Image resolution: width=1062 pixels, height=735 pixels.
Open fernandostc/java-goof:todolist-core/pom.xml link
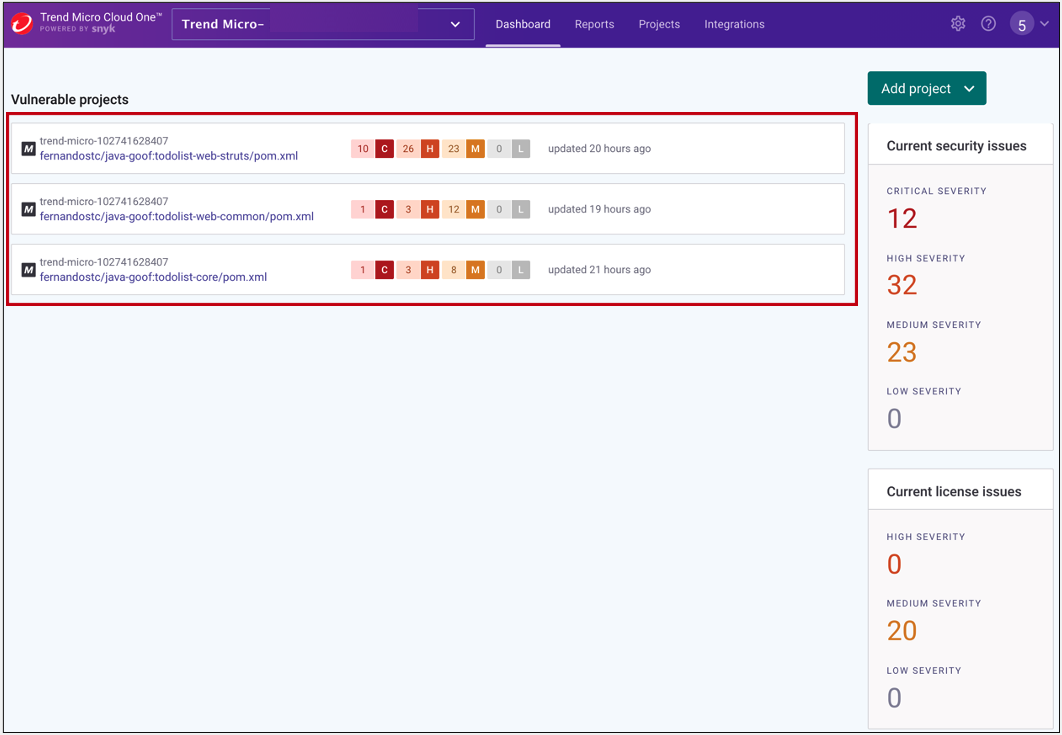[x=153, y=277]
